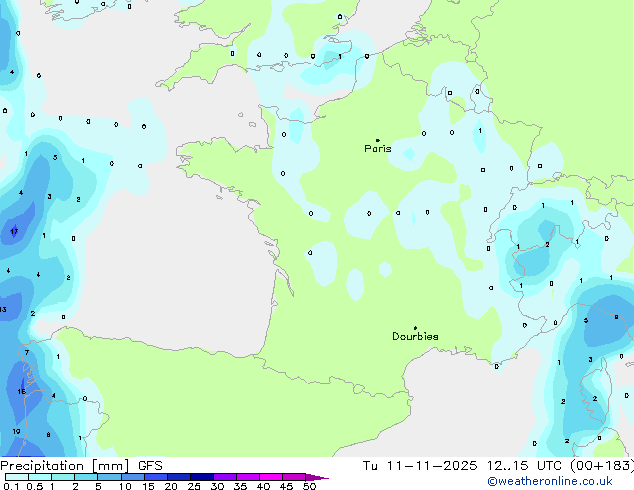
Task: Click the above-50 mm legend arrow tip
Action: [317, 478]
